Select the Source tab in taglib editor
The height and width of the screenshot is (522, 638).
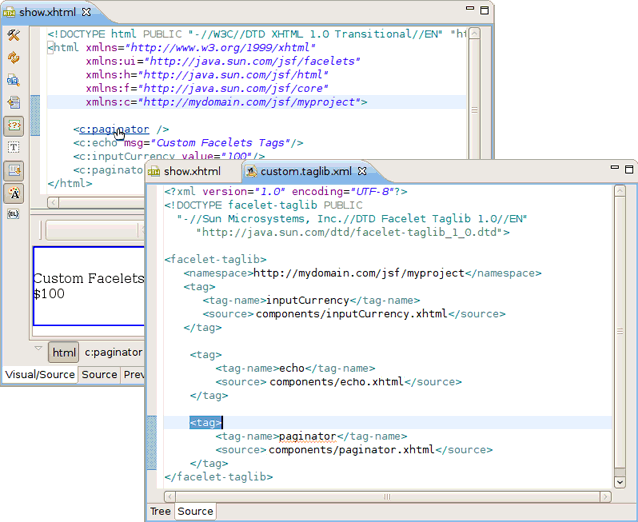tap(195, 511)
